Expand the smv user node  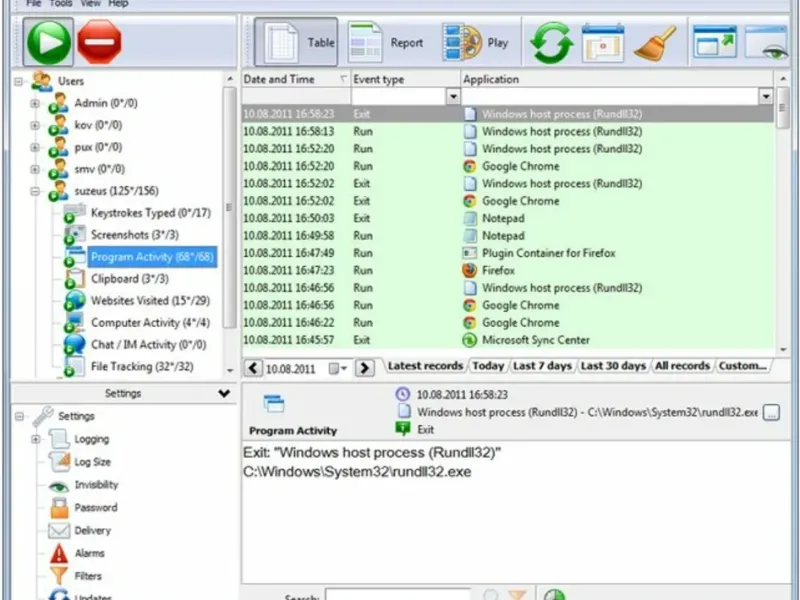[35, 169]
